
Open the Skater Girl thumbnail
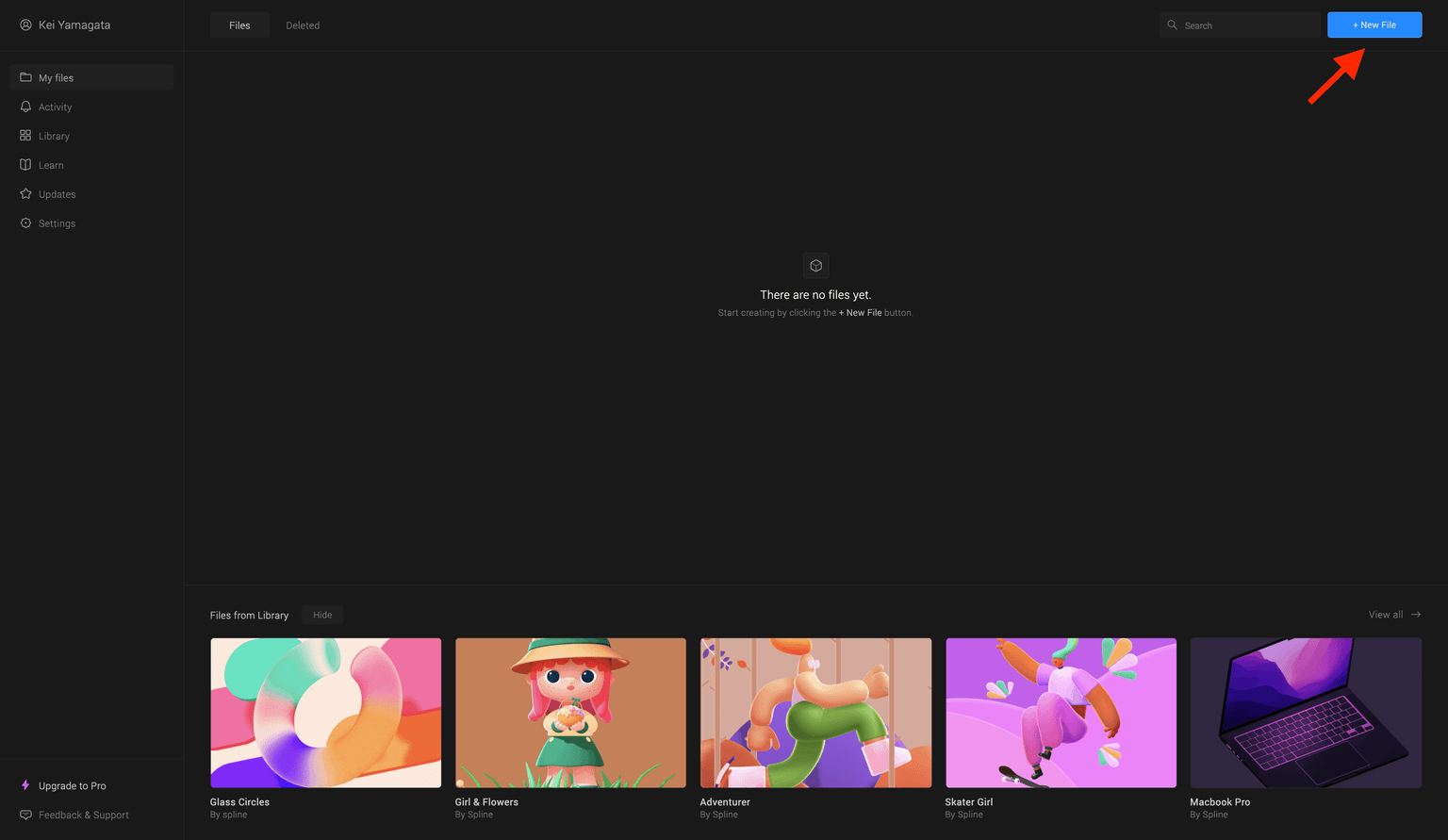click(x=1061, y=713)
